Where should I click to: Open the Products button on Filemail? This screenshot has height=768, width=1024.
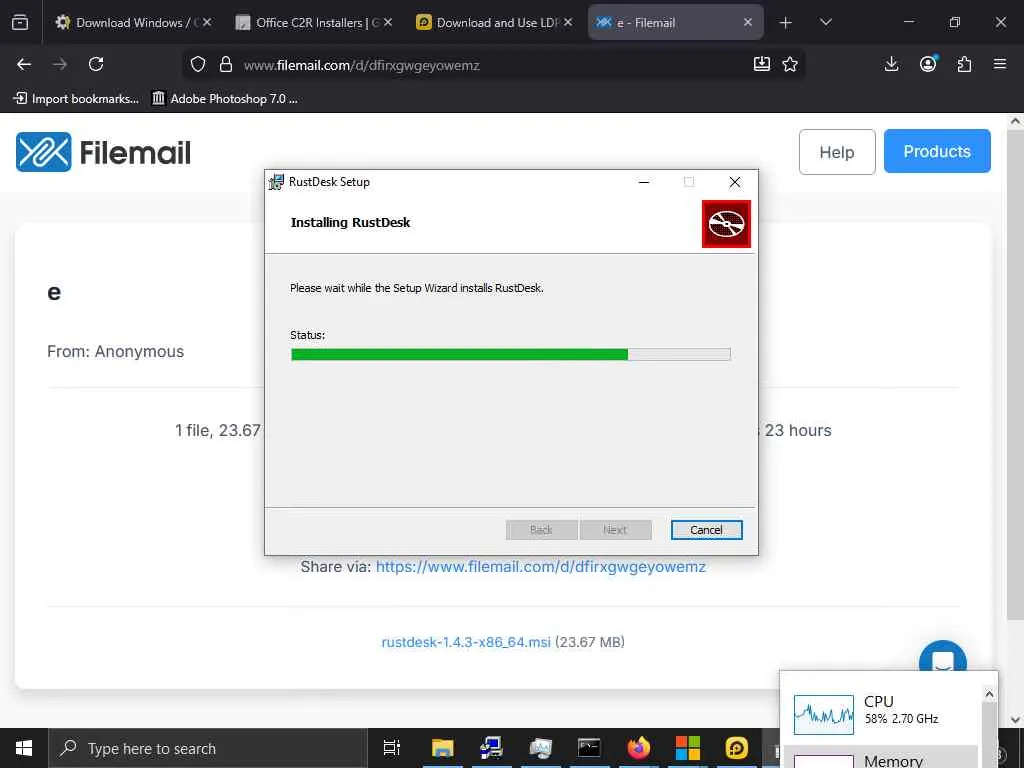tap(937, 152)
